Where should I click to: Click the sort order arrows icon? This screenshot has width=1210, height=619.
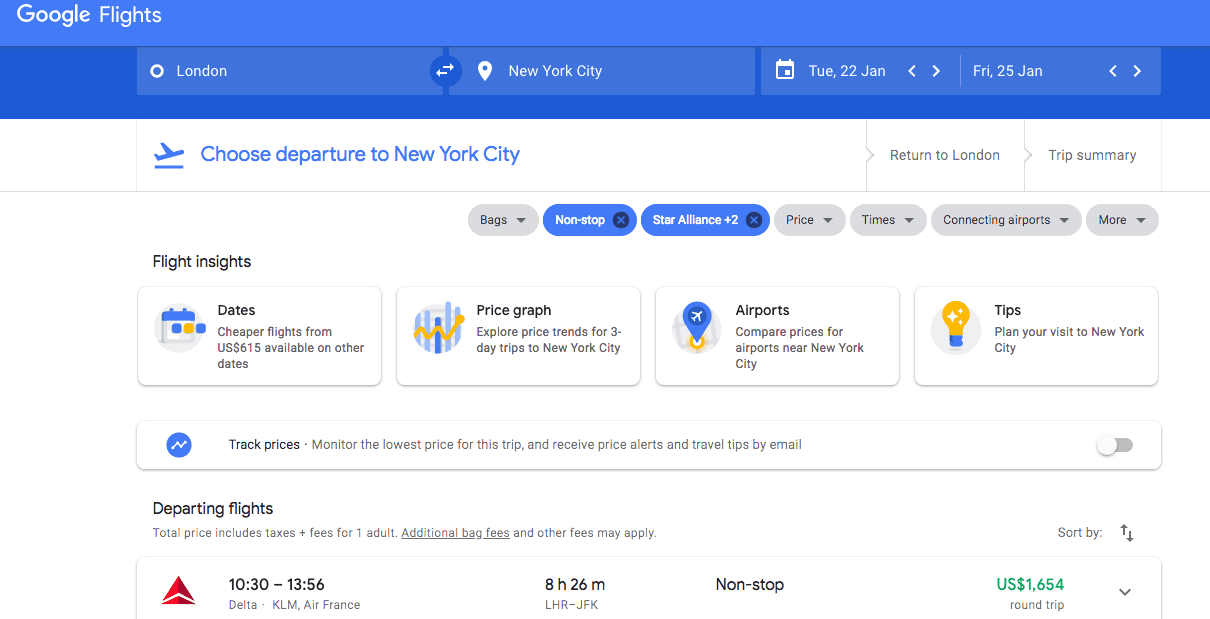[x=1127, y=533]
